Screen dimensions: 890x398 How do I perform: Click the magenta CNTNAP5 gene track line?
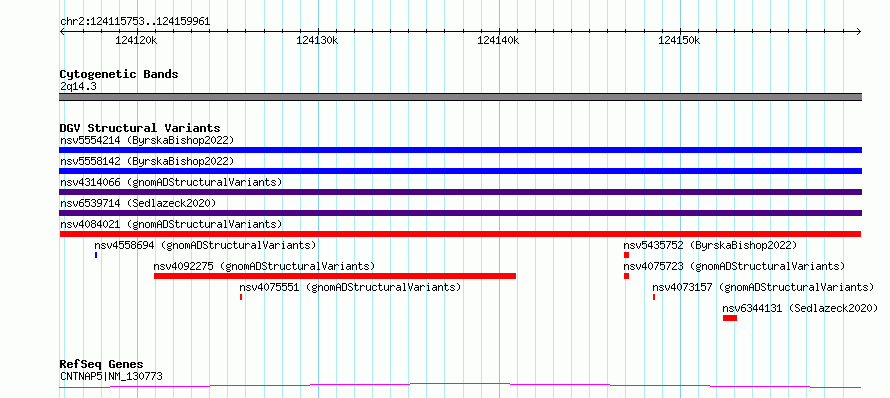460,386
